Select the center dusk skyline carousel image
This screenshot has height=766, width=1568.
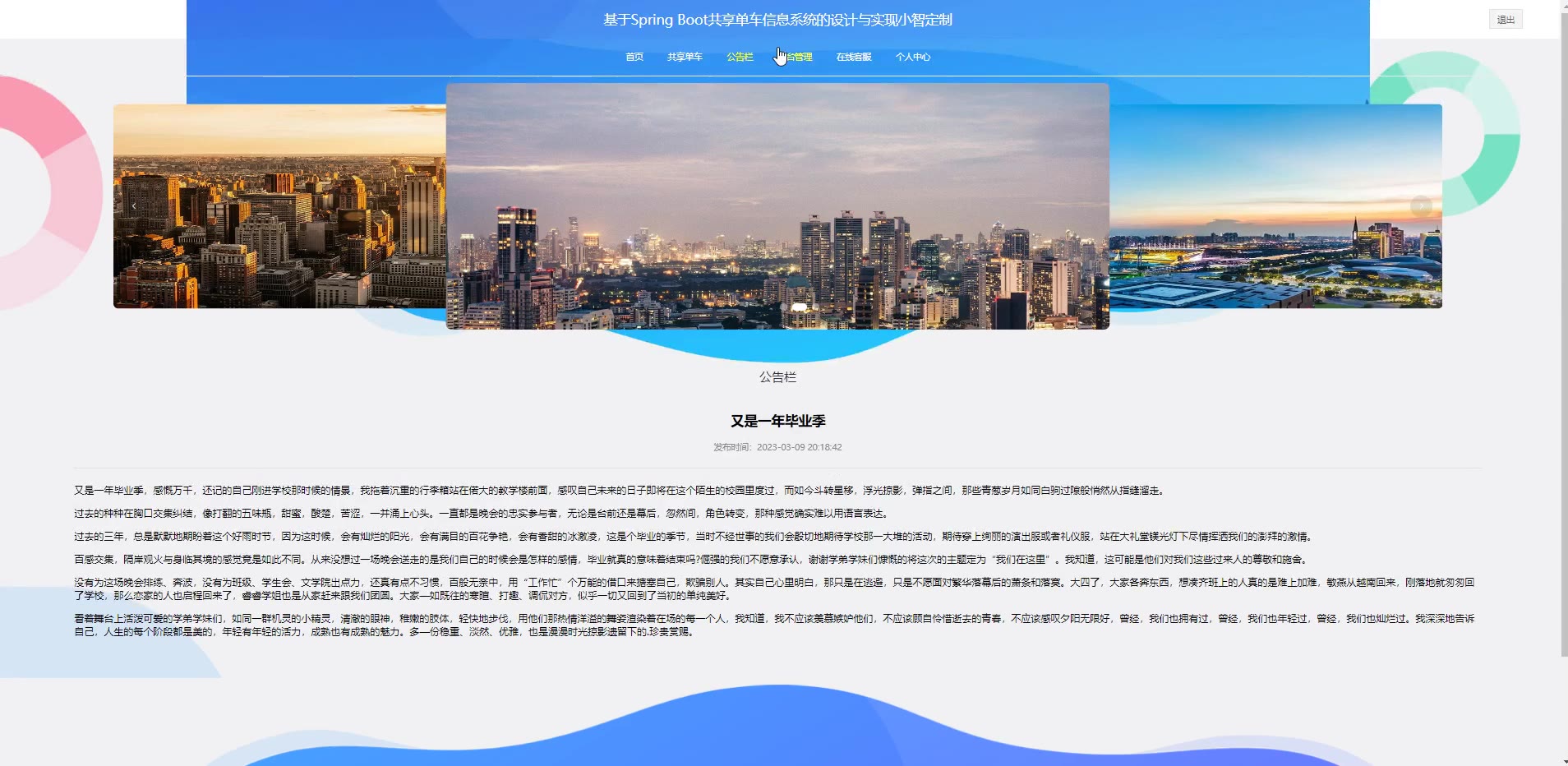777,206
